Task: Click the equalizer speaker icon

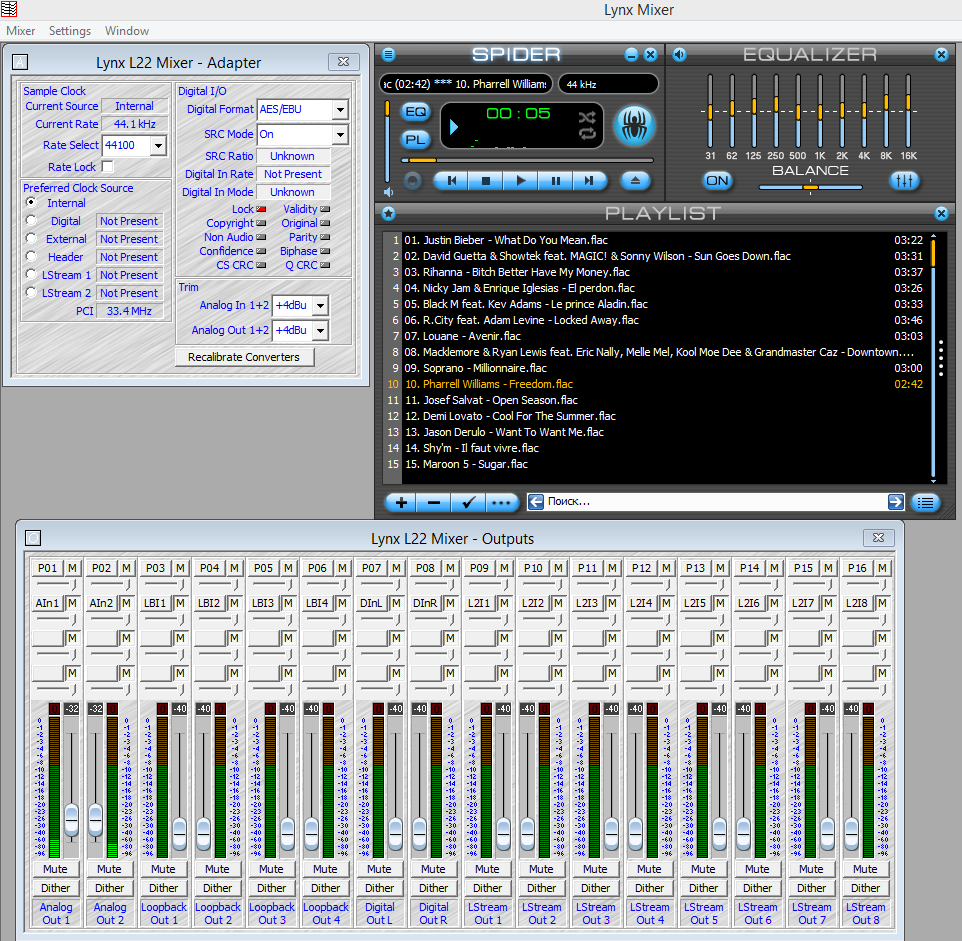Action: coord(679,55)
